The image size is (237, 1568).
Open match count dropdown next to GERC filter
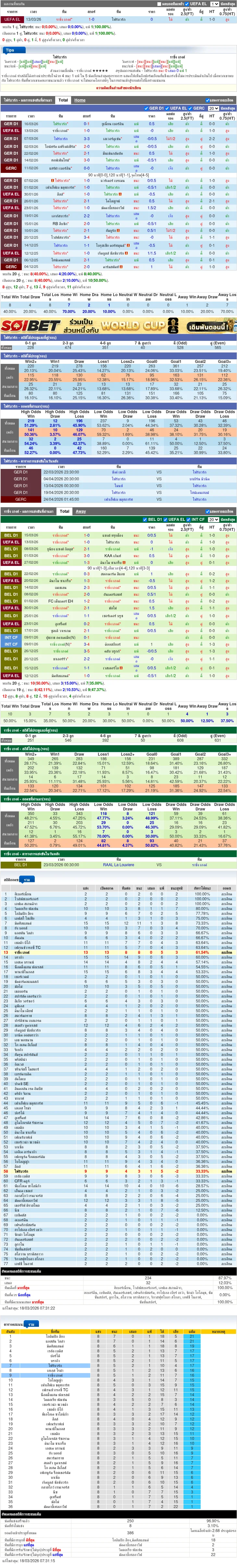[x=213, y=108]
